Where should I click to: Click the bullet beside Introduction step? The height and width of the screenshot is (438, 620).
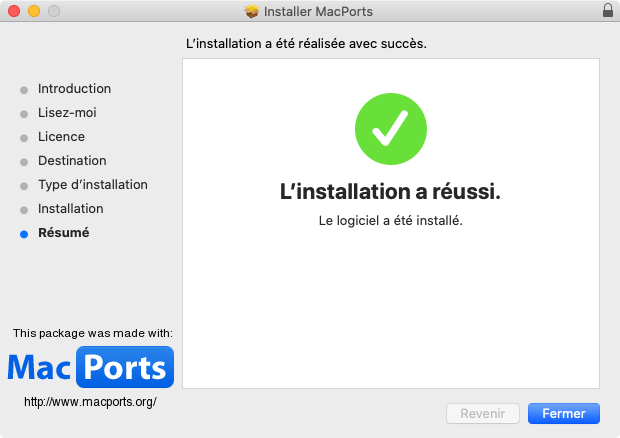(24, 90)
